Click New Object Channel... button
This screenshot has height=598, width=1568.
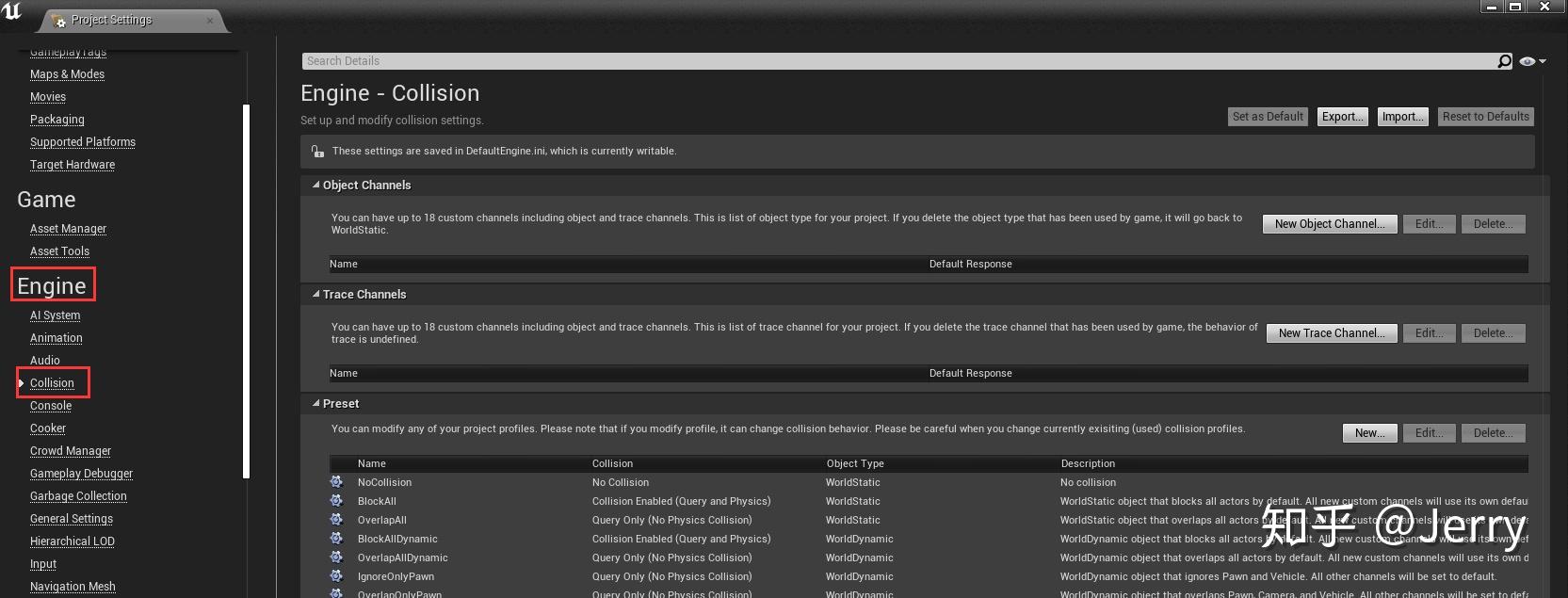1330,224
